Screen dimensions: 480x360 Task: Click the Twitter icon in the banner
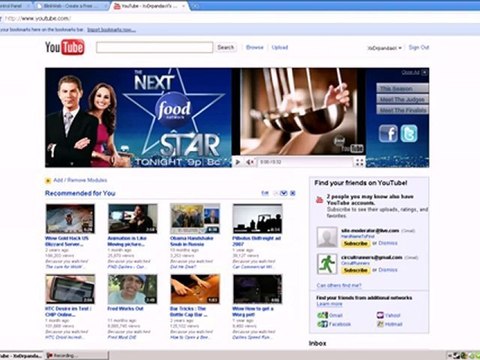coord(409,133)
